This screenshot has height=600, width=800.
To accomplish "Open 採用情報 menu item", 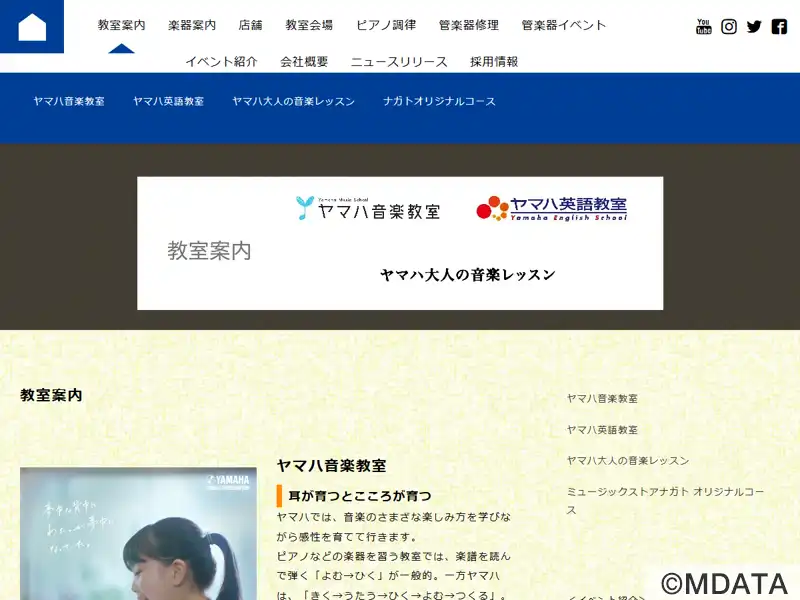I will (x=494, y=62).
